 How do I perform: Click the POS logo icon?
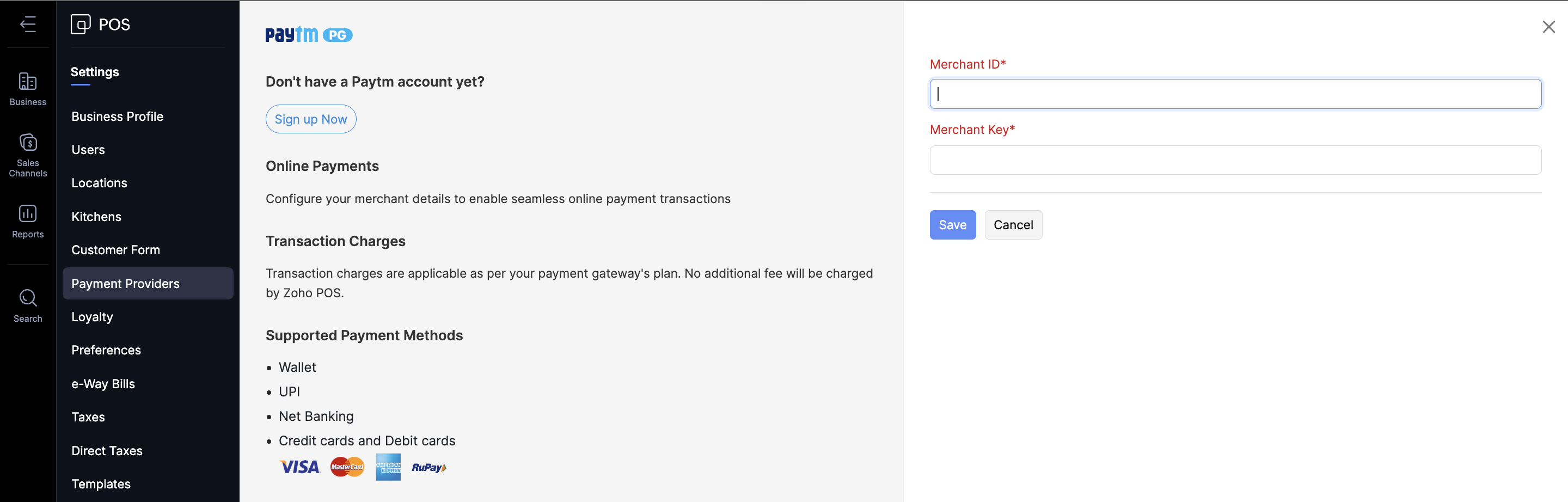coord(81,25)
